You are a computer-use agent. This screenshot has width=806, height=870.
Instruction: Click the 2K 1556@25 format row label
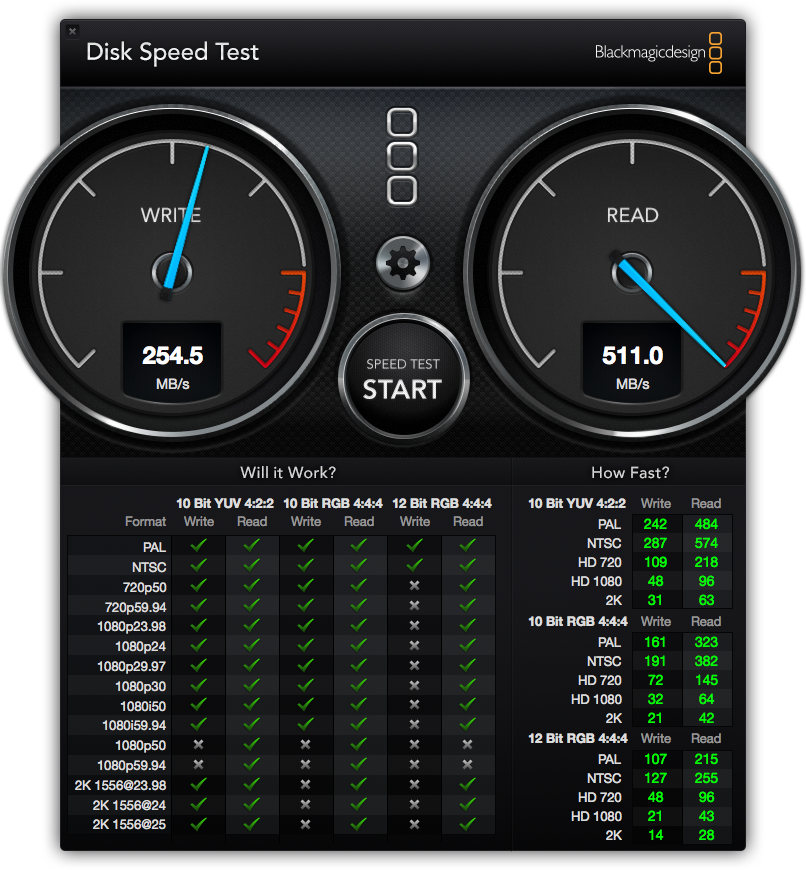pos(129,825)
